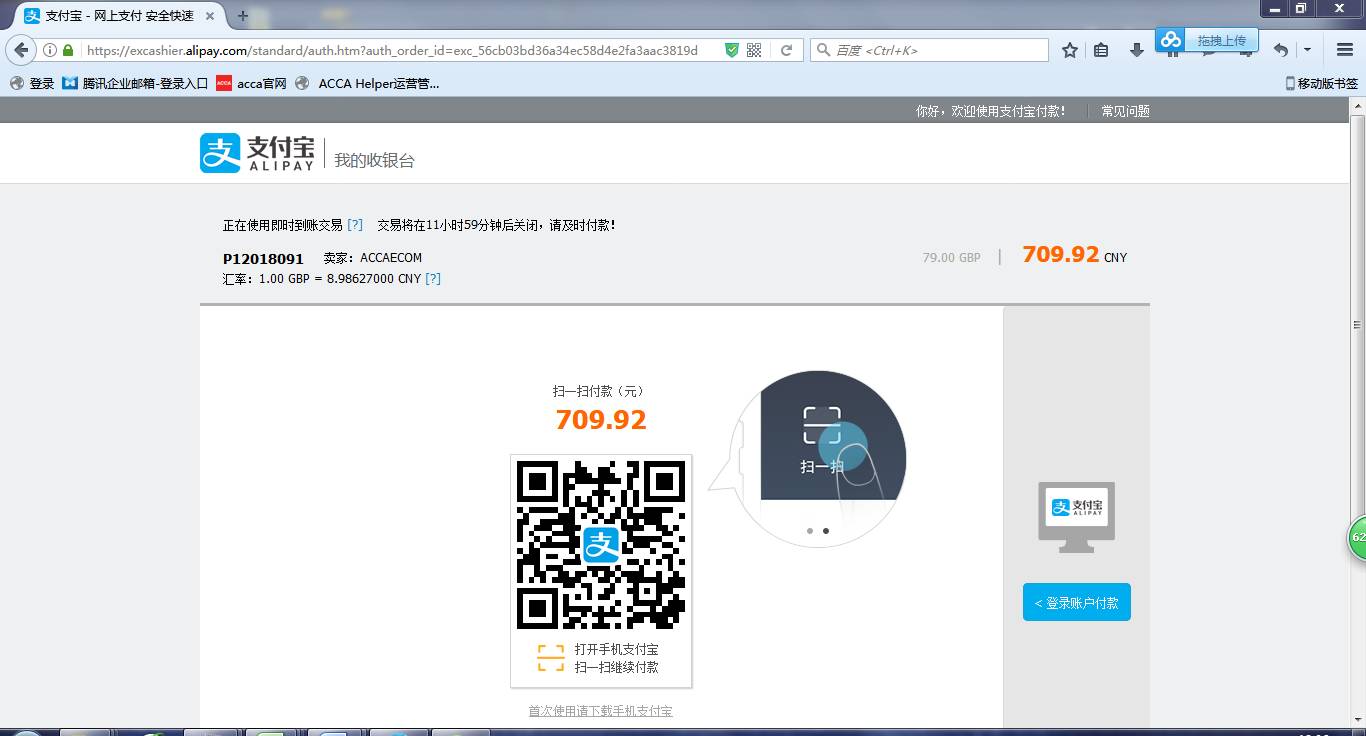Viewport: 1366px width, 736px height.
Task: Open a new tab with the plus button
Action: pos(242,16)
